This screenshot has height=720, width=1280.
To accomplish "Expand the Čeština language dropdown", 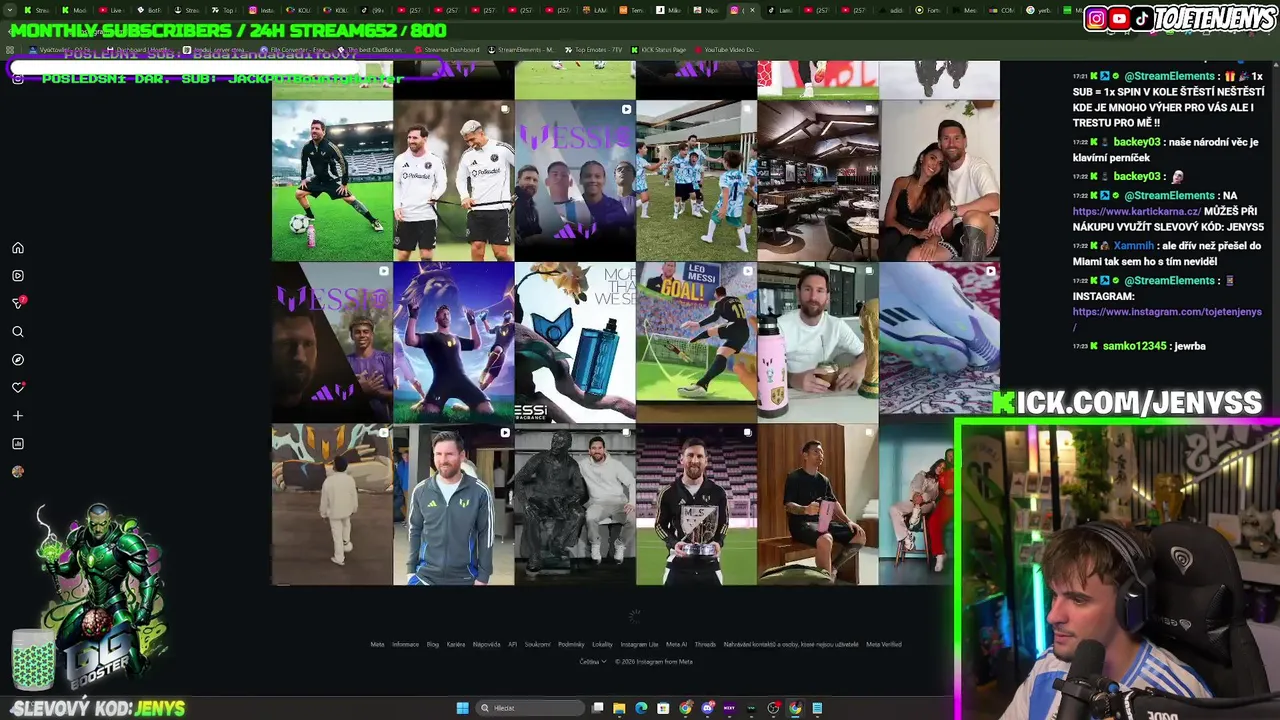I will tap(593, 661).
